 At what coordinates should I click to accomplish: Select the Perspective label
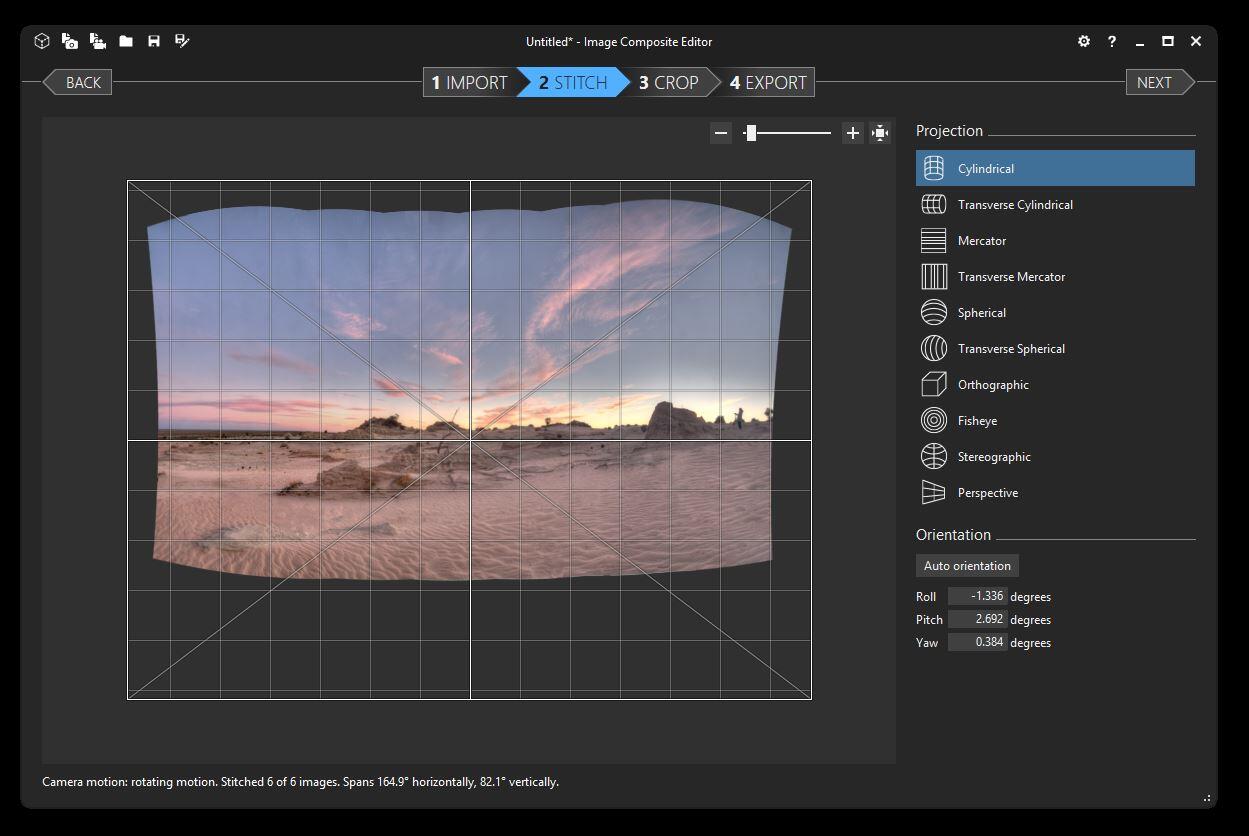(988, 493)
